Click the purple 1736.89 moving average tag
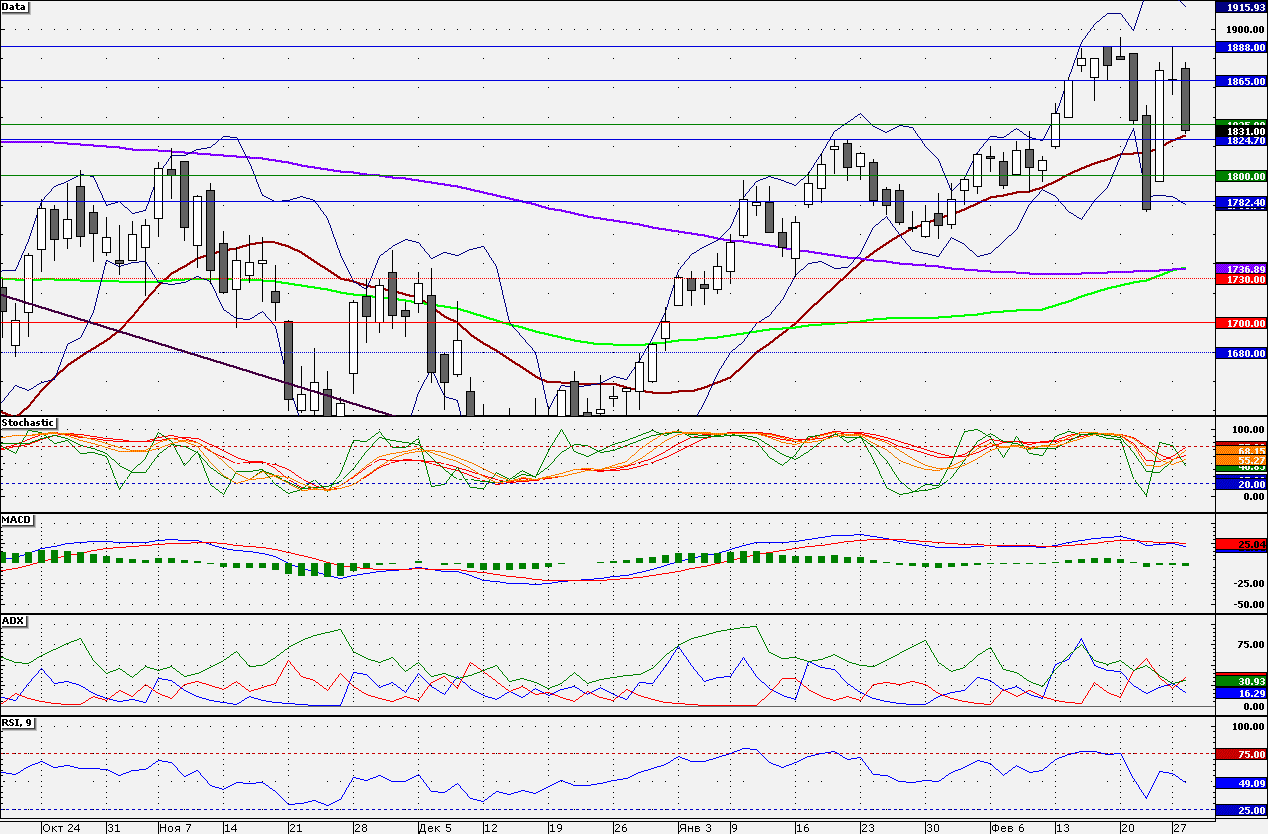 [x=1240, y=270]
